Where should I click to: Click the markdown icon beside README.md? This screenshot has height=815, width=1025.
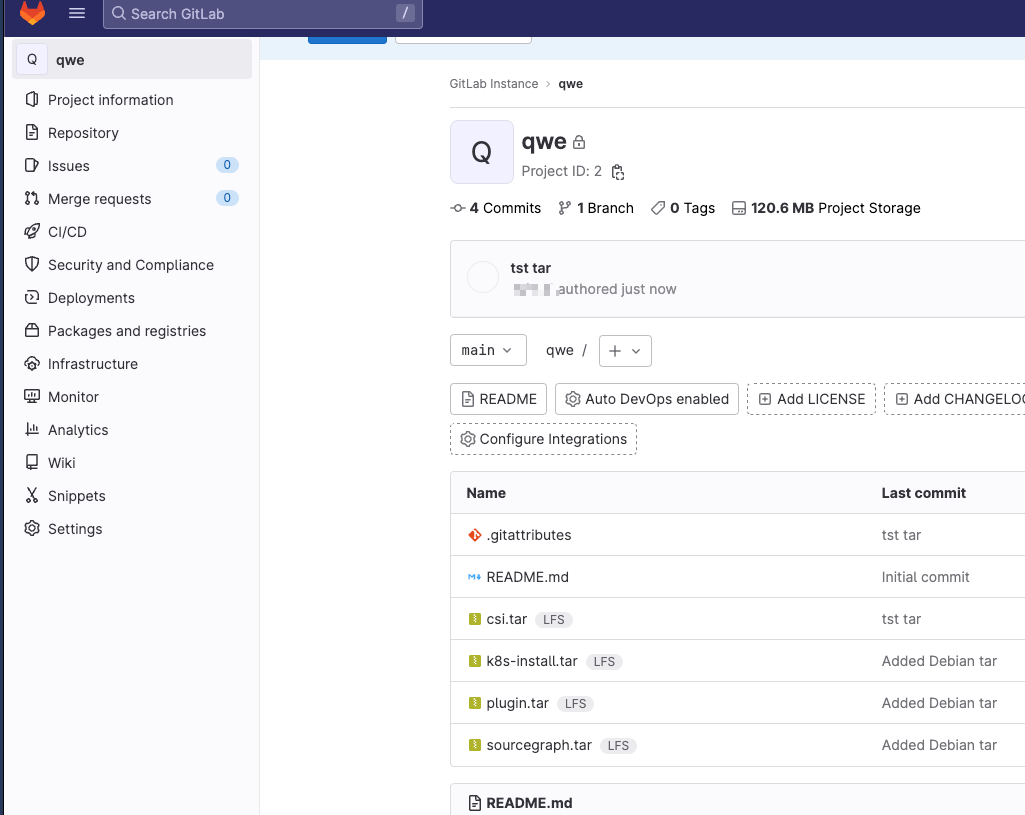475,577
